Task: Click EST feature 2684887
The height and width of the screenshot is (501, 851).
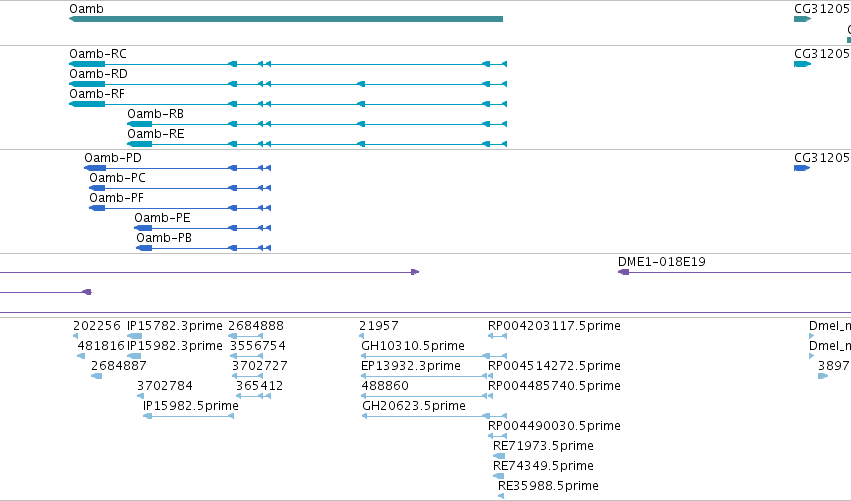Action: point(119,366)
